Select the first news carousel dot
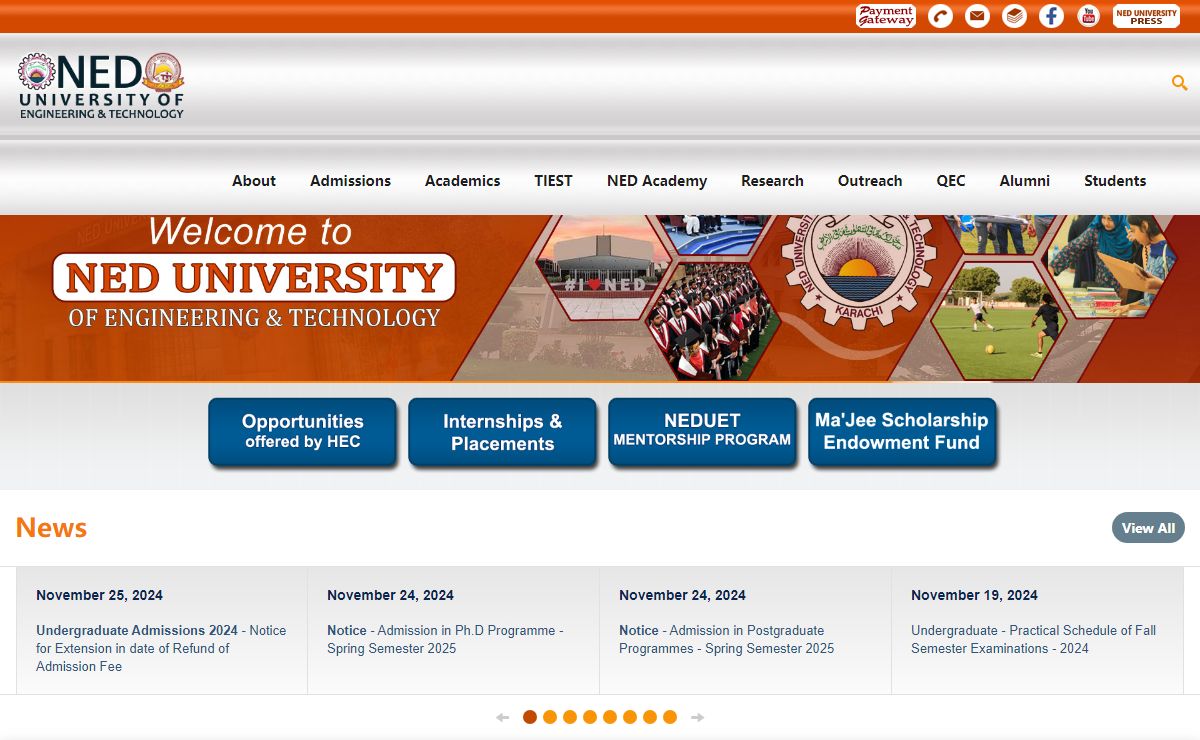Screen dimensions: 1200x740 tap(530, 717)
